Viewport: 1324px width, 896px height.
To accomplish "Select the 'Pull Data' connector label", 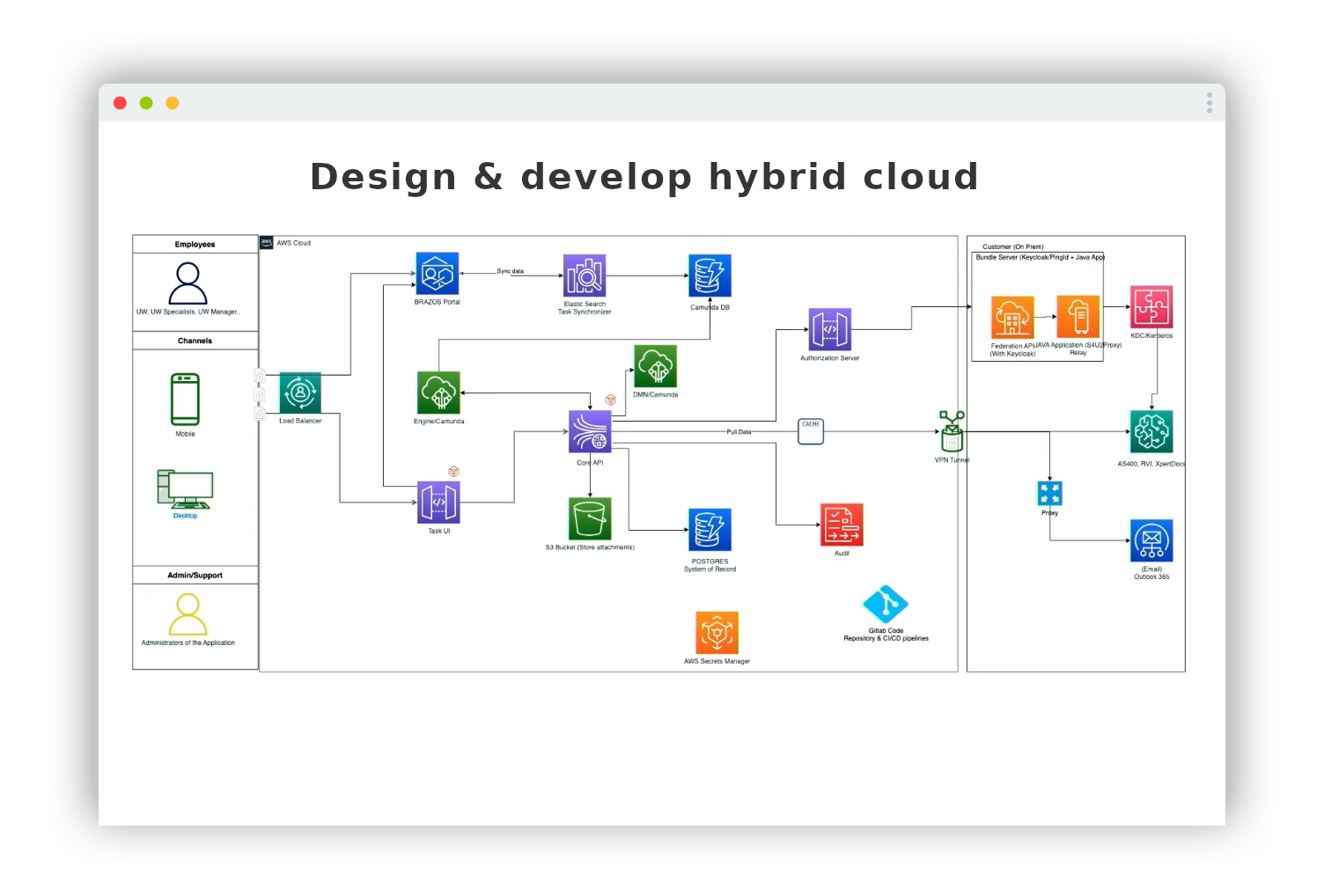I will pos(739,432).
